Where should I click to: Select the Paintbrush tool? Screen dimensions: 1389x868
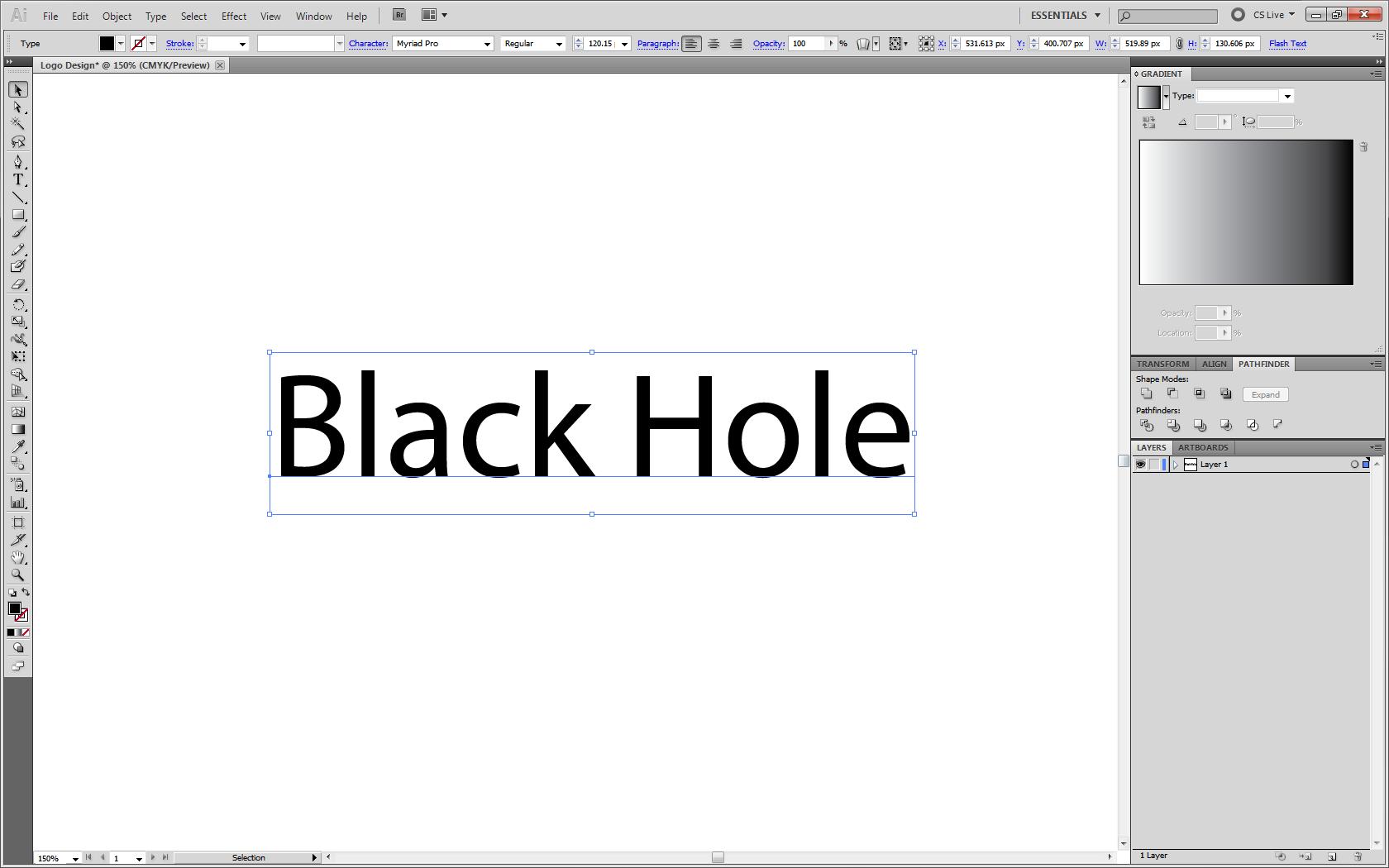(18, 232)
